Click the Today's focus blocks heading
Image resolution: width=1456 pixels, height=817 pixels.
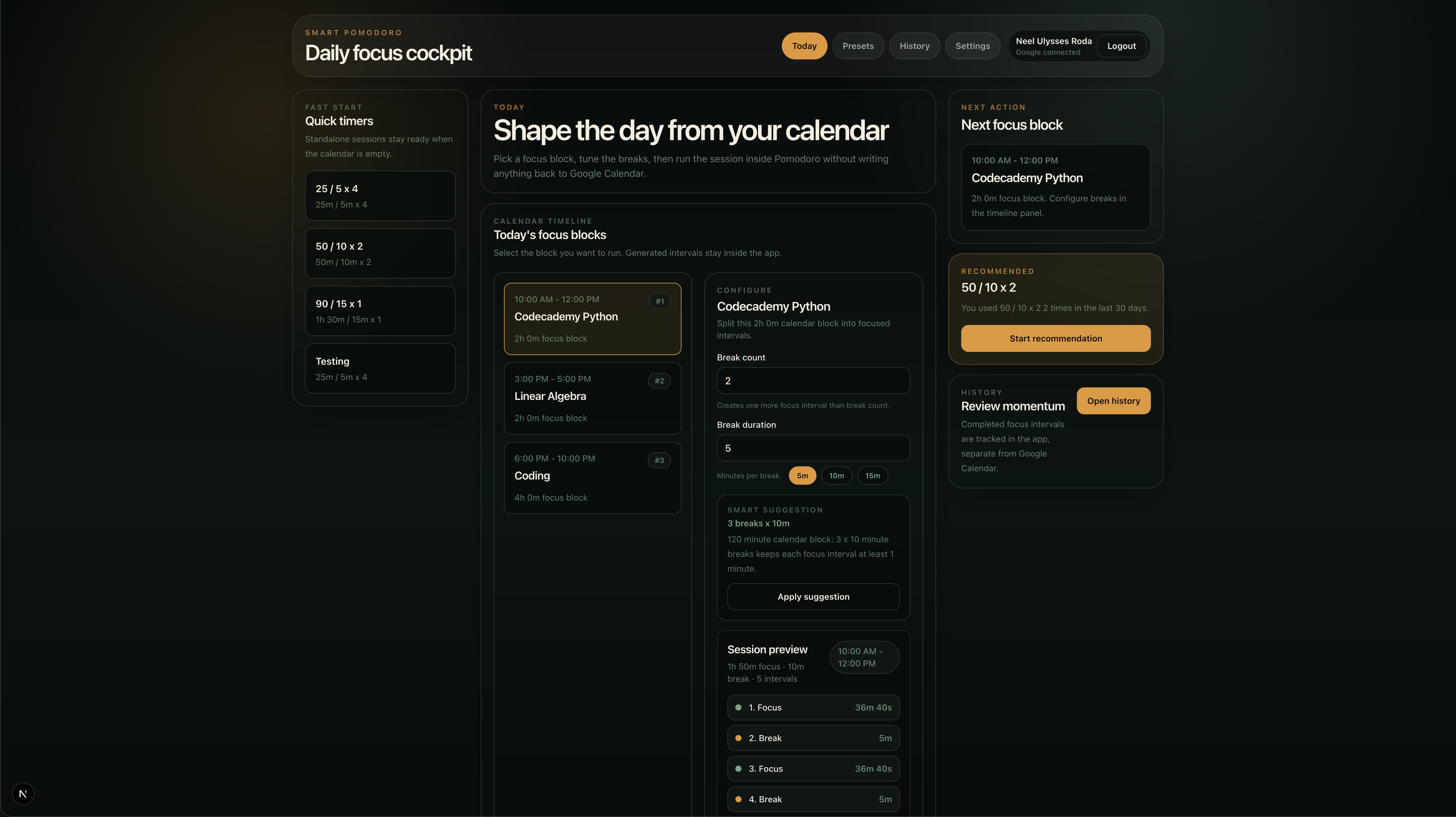(549, 234)
